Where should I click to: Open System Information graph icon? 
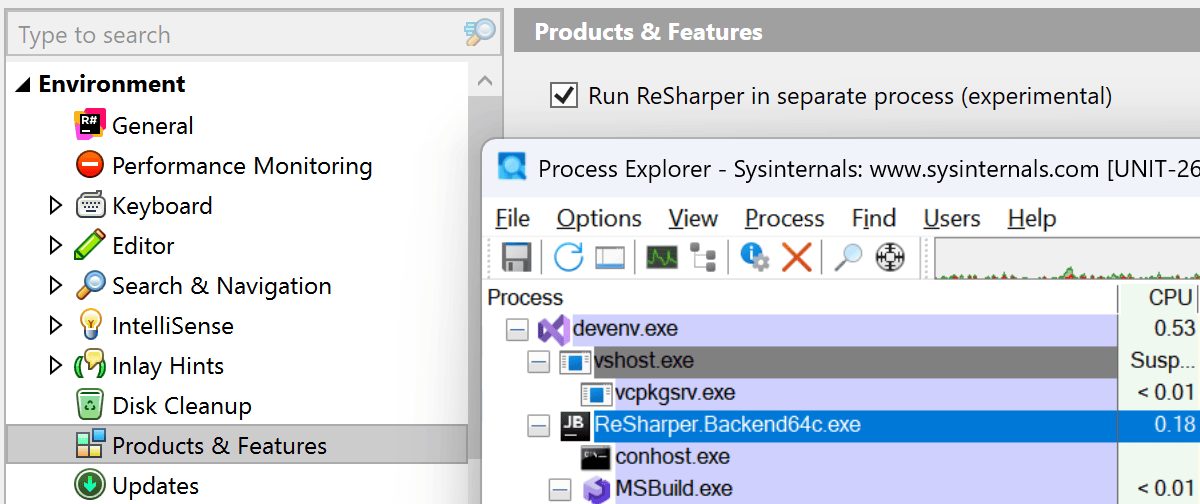point(661,257)
